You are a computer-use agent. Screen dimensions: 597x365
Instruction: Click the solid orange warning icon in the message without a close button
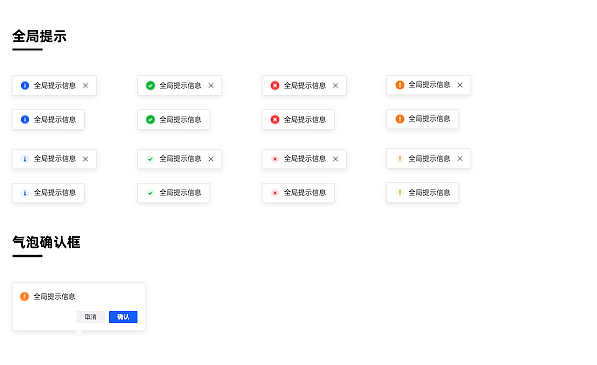(x=400, y=119)
